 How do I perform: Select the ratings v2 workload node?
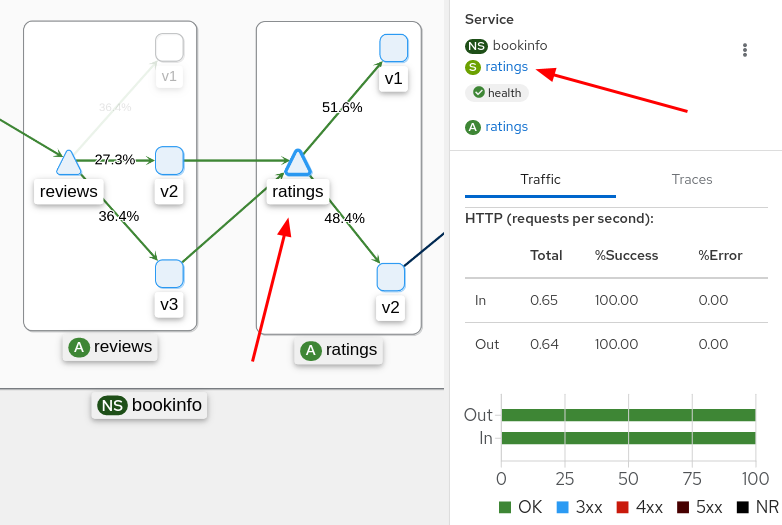(x=391, y=277)
